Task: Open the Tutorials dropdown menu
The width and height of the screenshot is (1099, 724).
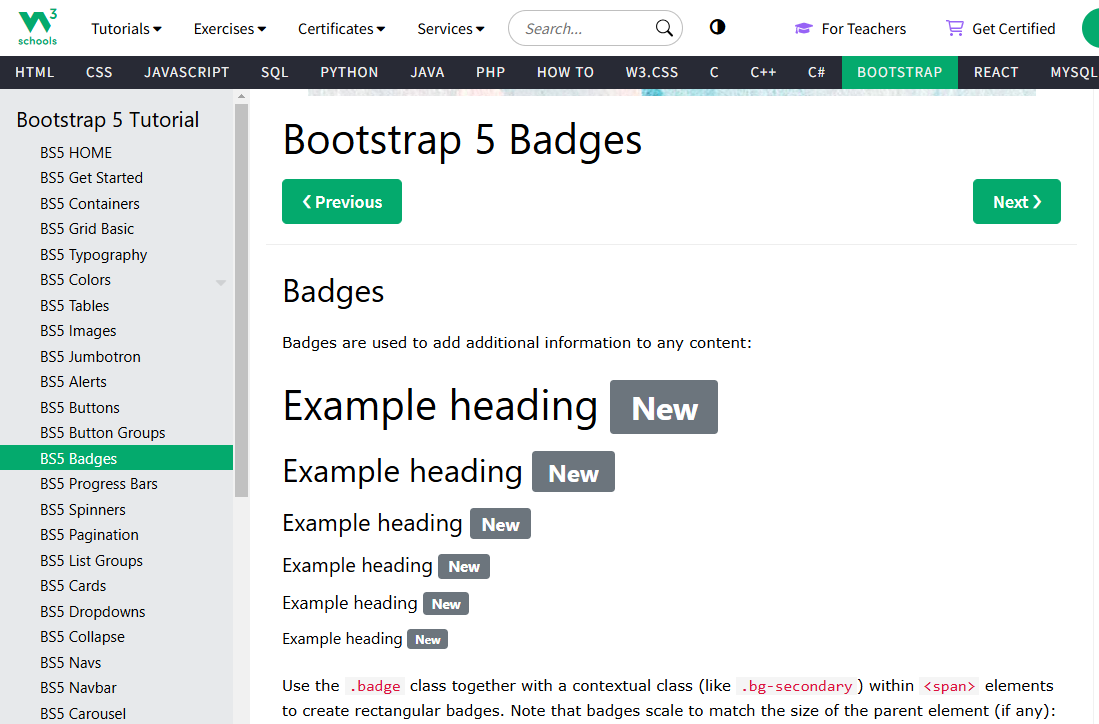Action: [126, 29]
